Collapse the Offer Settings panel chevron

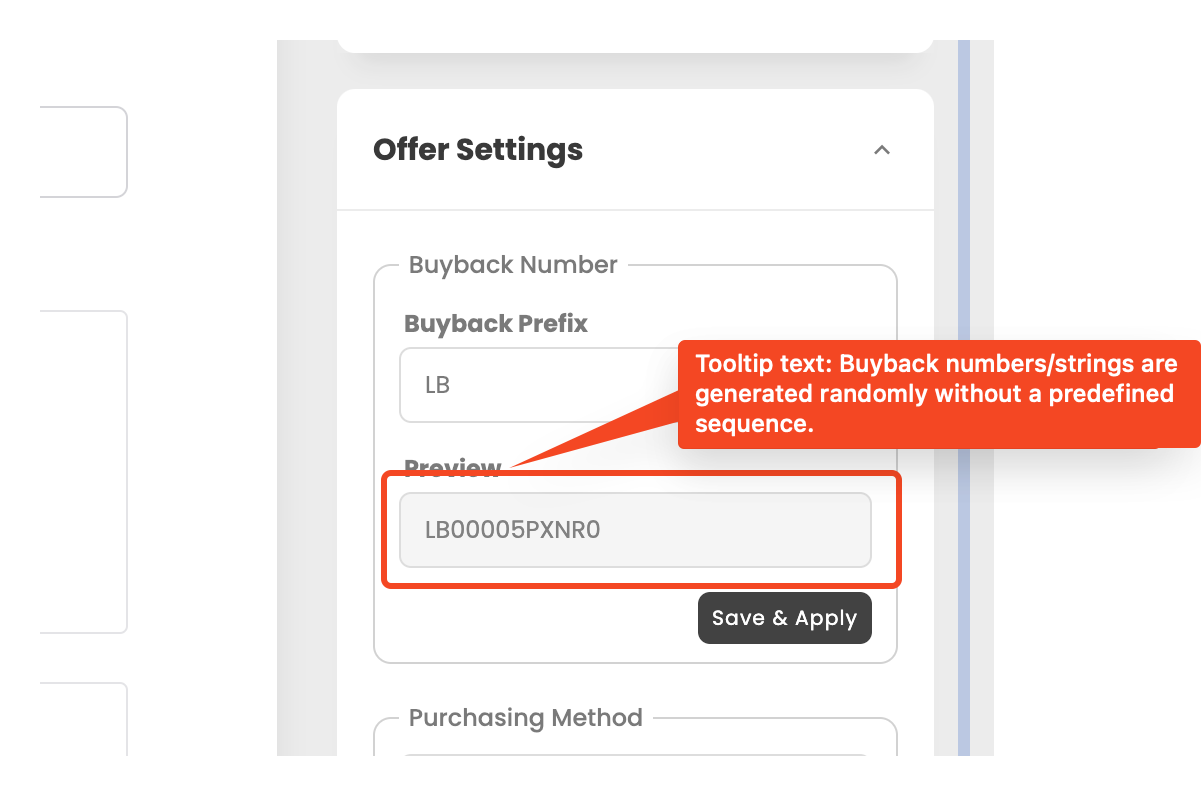point(881,150)
